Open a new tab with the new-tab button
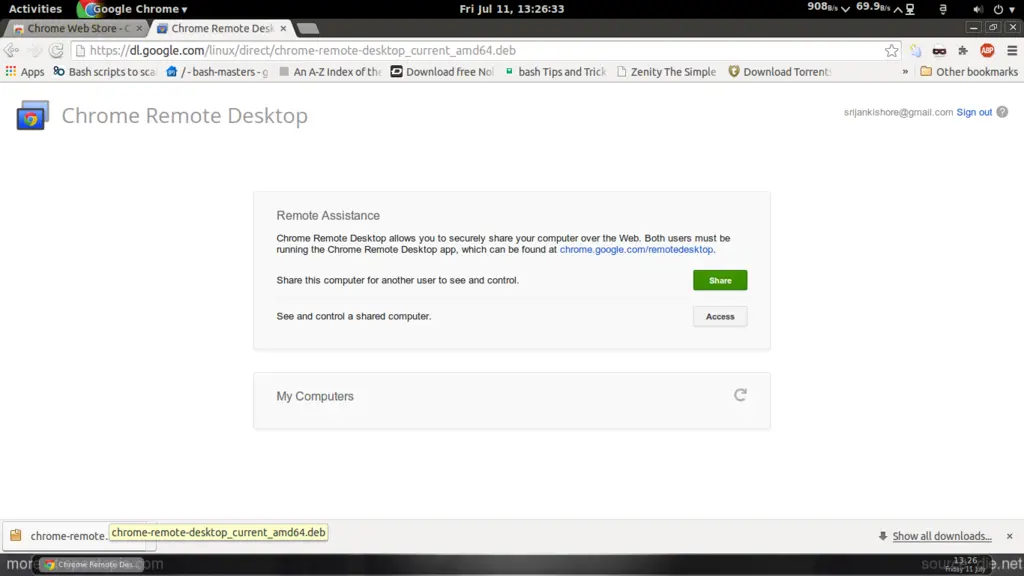Viewport: 1024px width, 576px height. pos(308,28)
